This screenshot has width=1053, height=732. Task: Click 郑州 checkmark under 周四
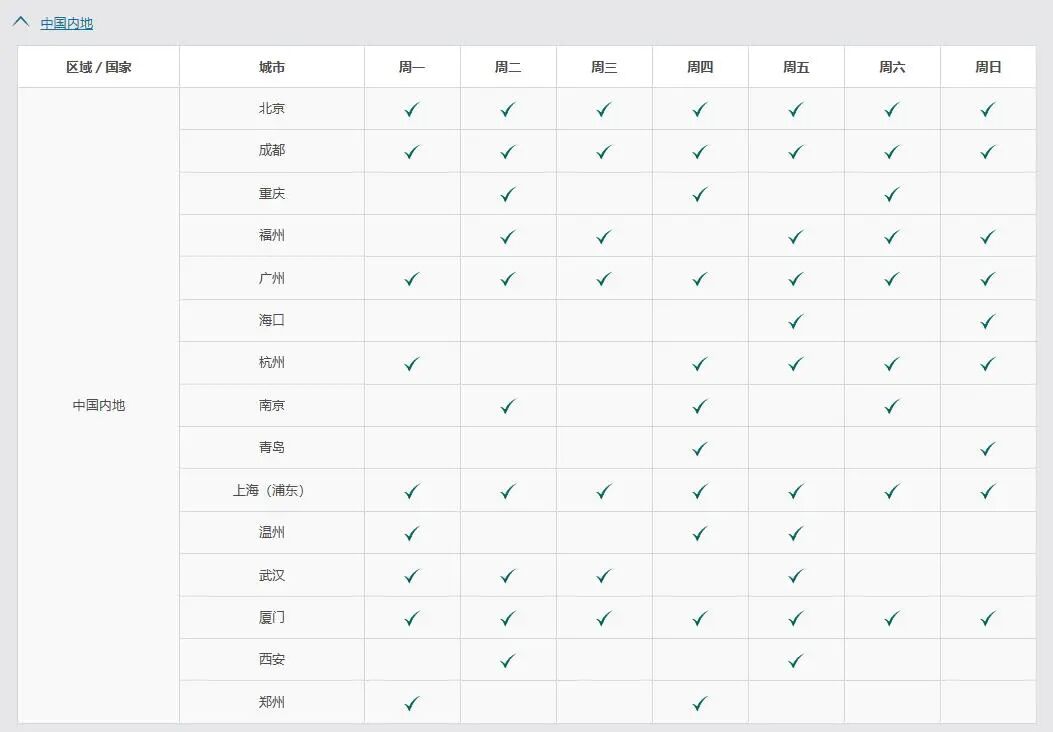[700, 704]
